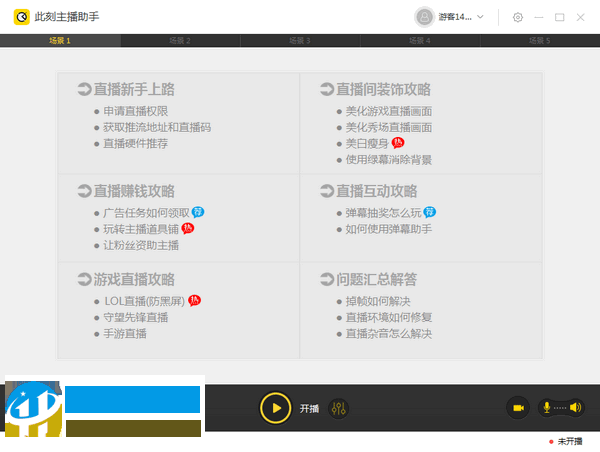
Task: Switch to the 场景 4 tab
Action: [x=420, y=41]
